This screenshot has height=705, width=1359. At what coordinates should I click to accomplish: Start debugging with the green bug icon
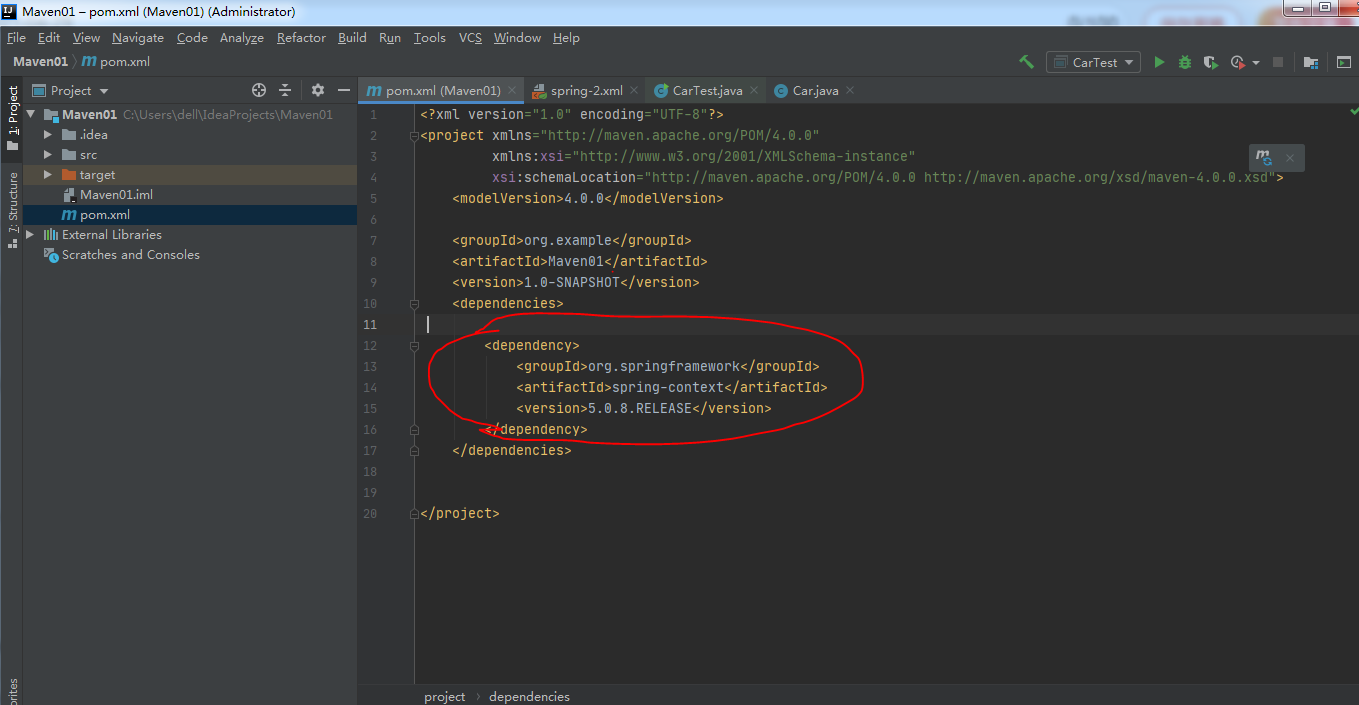[x=1185, y=62]
